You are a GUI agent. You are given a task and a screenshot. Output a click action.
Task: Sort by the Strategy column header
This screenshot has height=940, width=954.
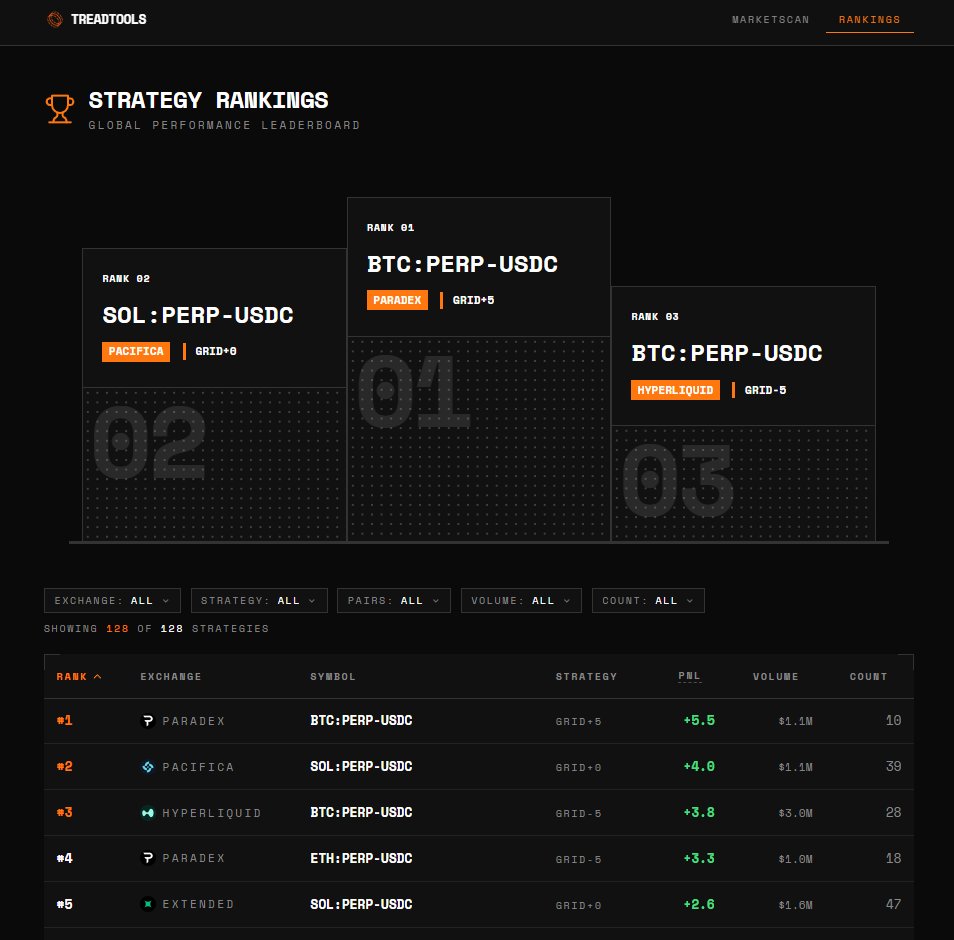click(587, 677)
